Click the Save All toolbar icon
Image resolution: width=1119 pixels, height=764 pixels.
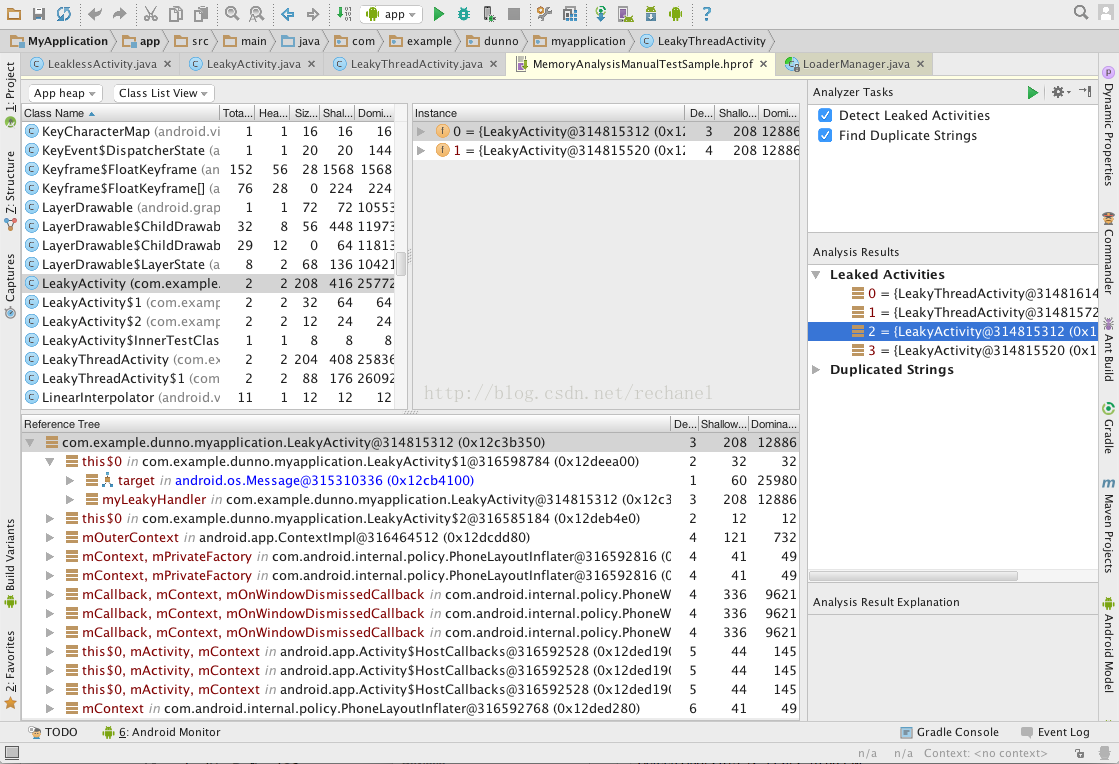click(x=39, y=14)
